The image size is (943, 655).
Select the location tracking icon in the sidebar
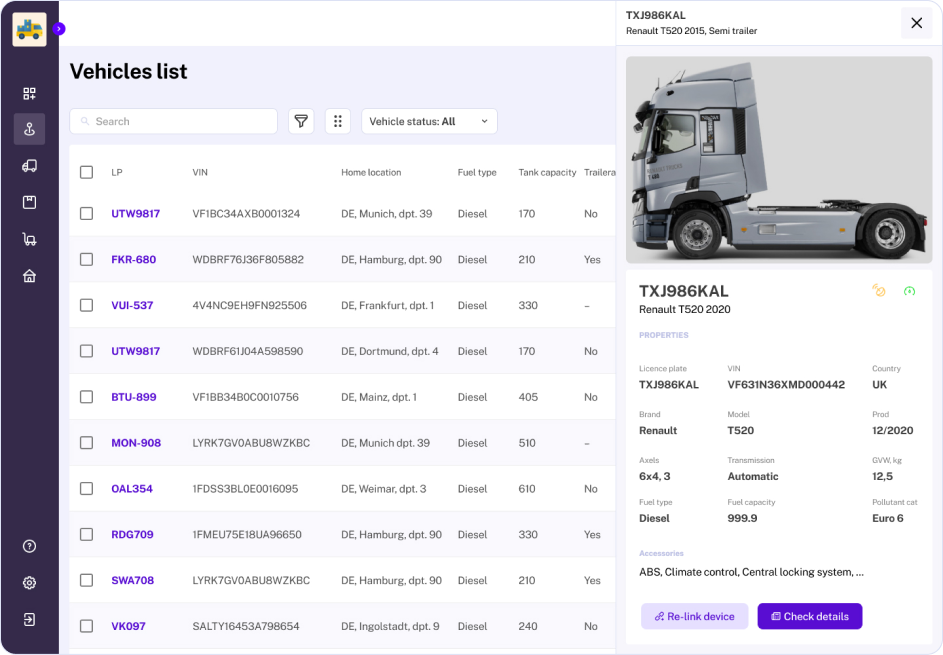coord(29,129)
